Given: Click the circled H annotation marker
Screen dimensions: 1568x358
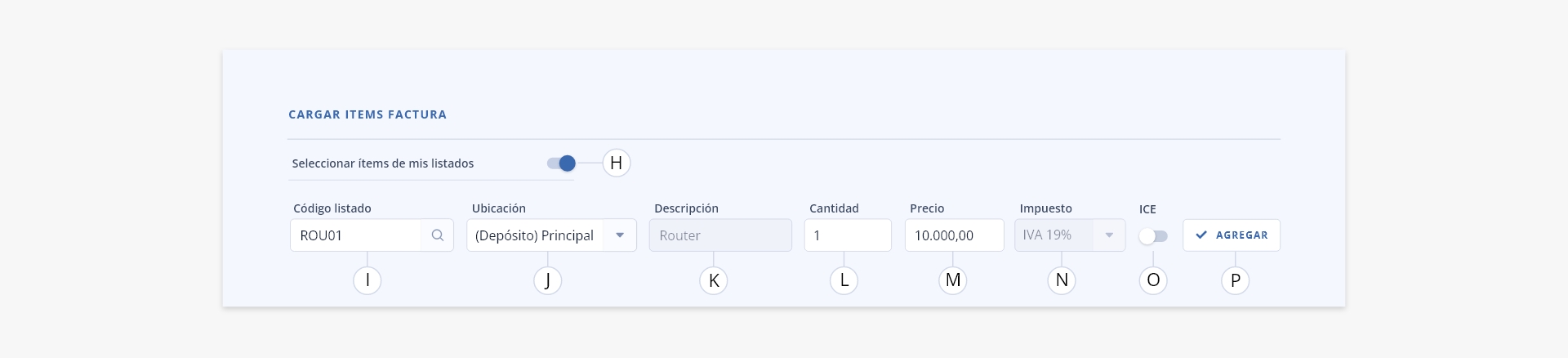Looking at the screenshot, I should tap(617, 163).
